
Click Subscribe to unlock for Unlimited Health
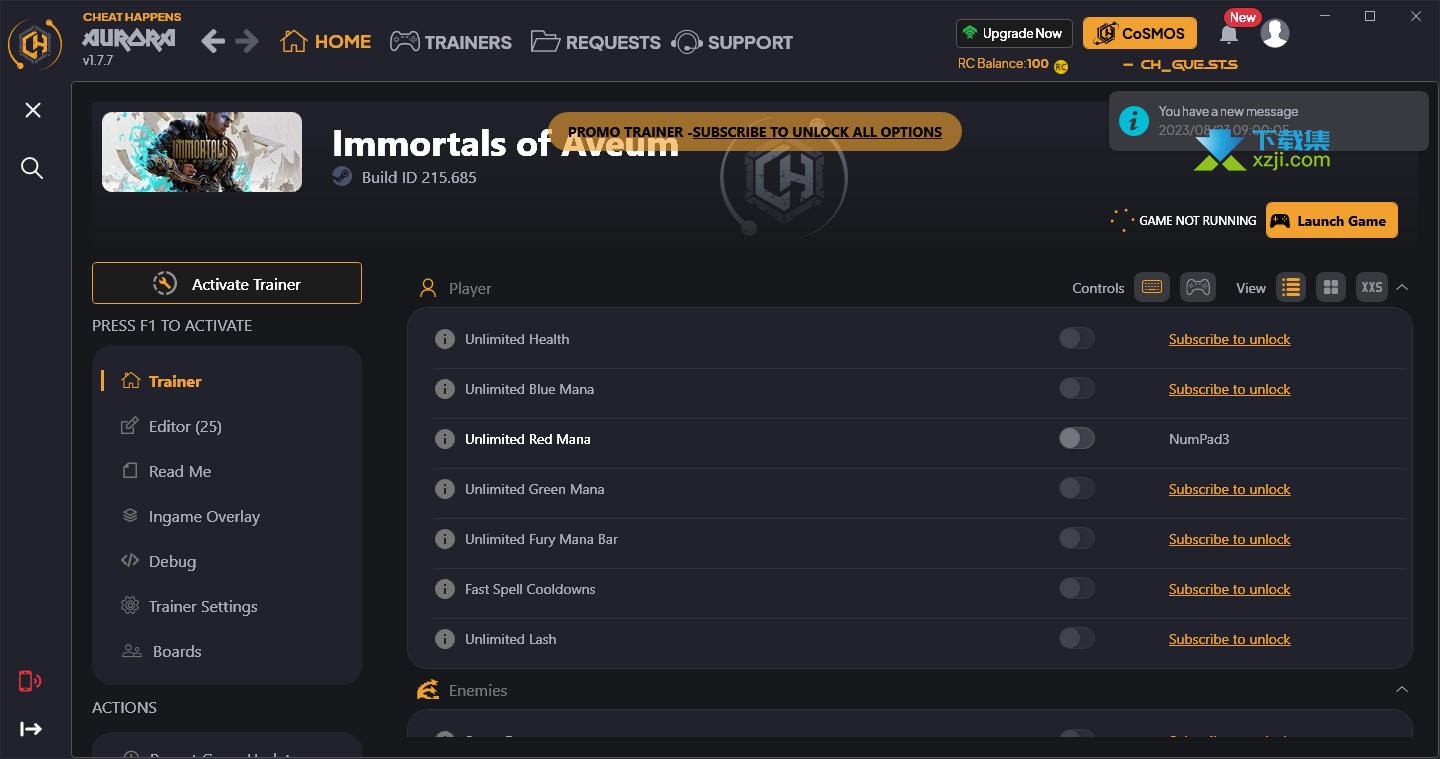[x=1229, y=339]
